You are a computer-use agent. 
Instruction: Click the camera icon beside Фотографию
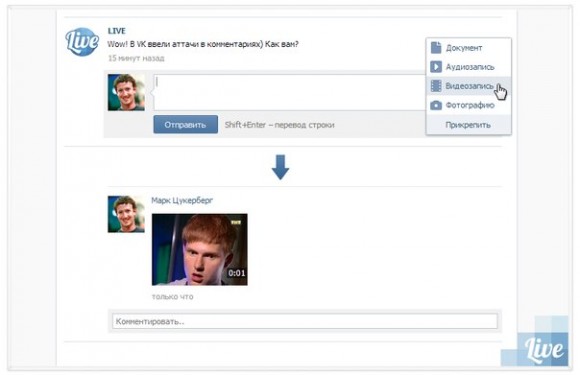(x=436, y=105)
